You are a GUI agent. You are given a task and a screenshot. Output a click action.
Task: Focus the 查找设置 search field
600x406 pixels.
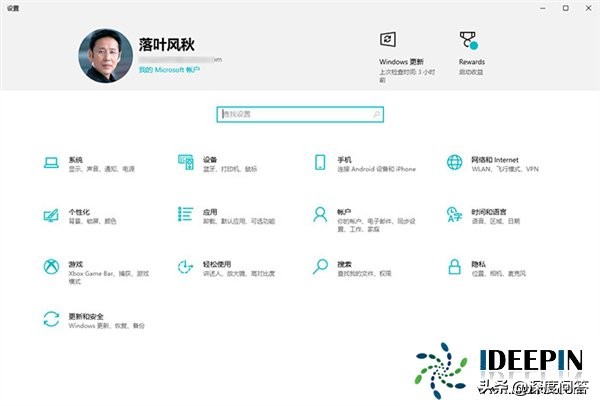pyautogui.click(x=300, y=114)
